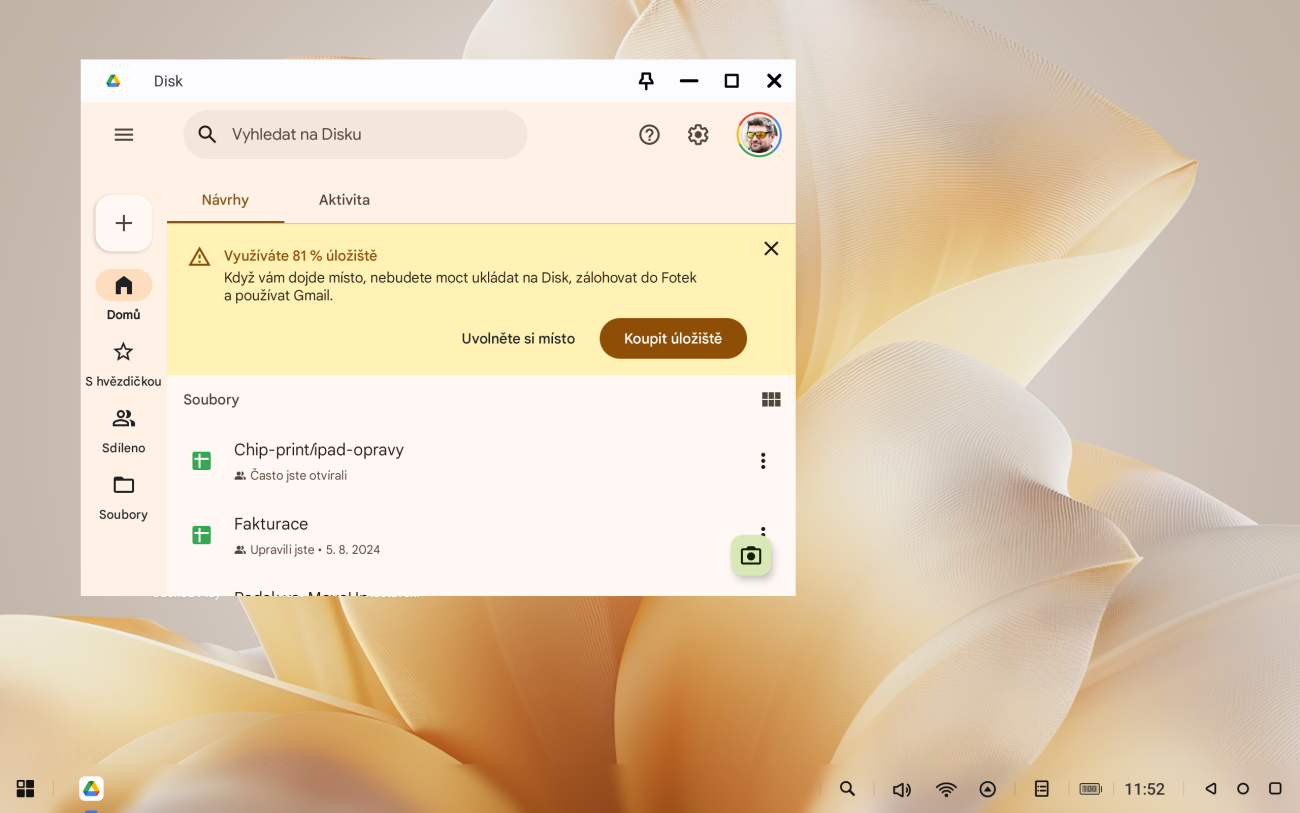
Task: Switch to grid layout view
Action: [771, 399]
